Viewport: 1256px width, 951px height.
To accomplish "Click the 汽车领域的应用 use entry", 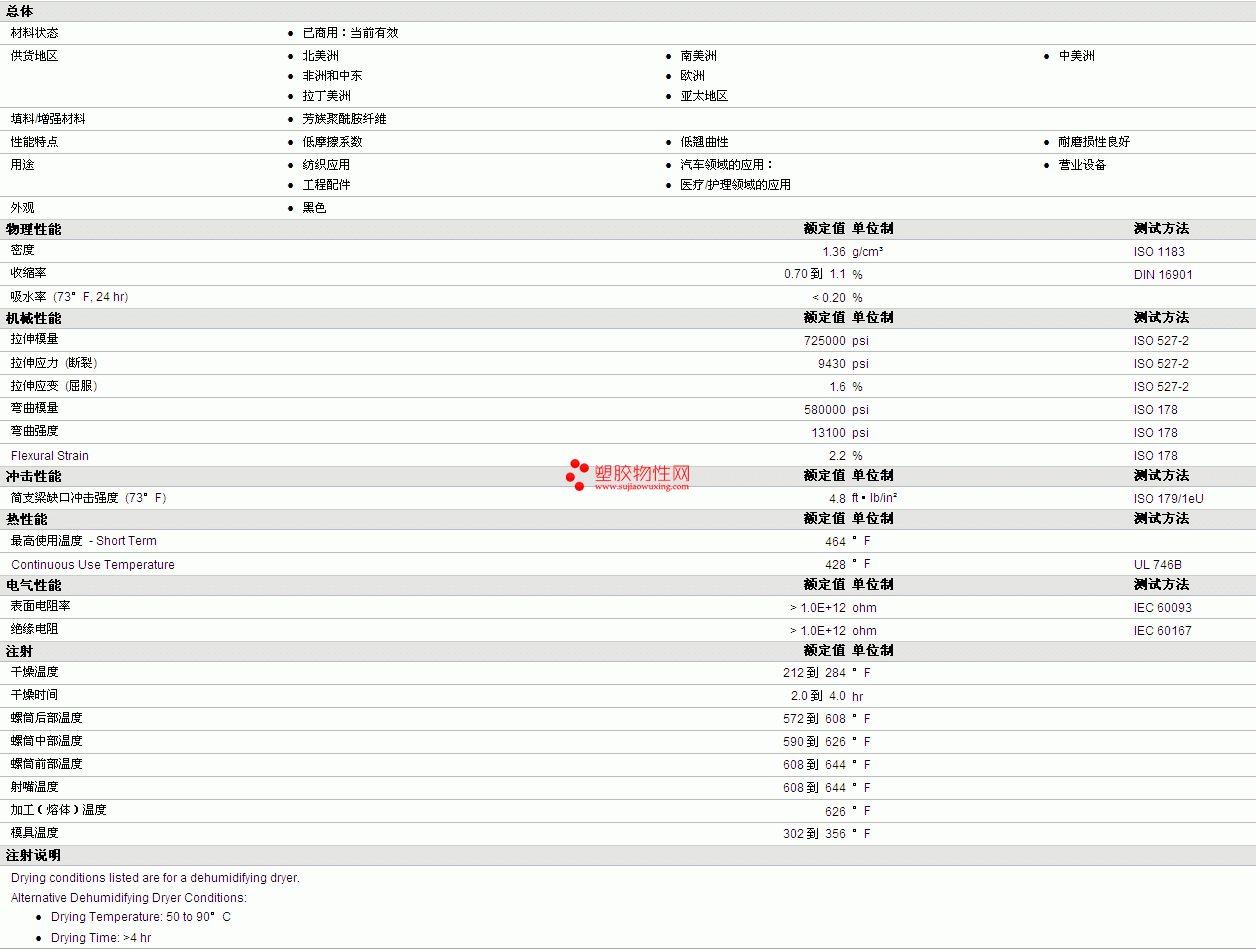I will [x=727, y=165].
